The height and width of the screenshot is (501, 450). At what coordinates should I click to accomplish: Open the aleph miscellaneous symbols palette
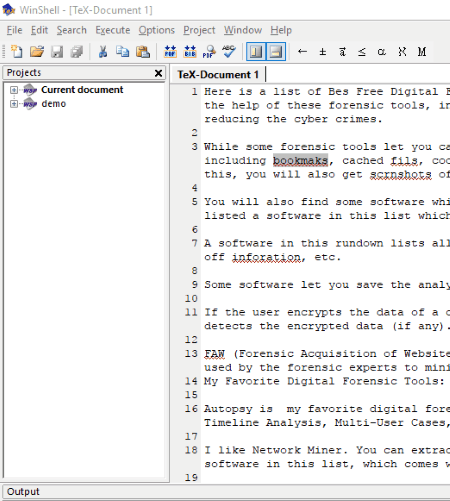pyautogui.click(x=402, y=52)
